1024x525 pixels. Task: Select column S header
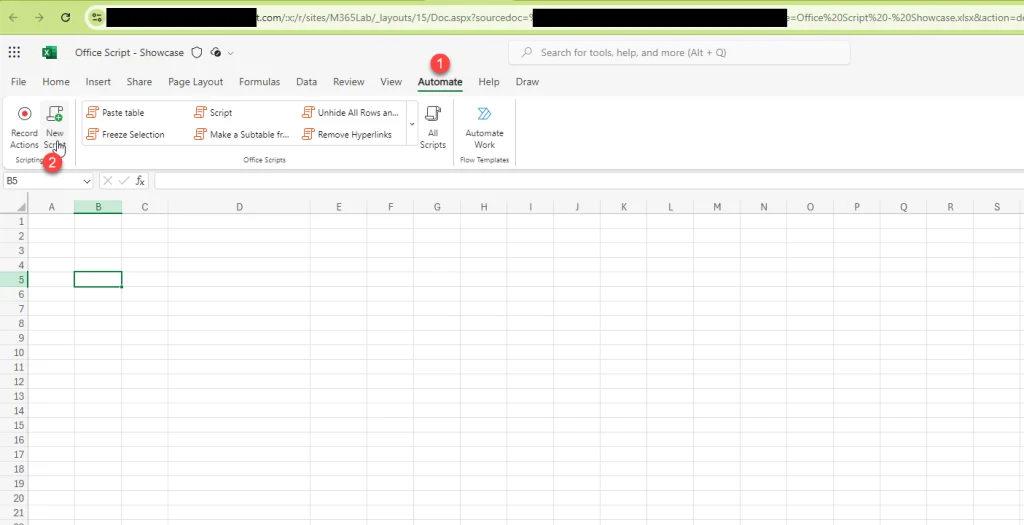pyautogui.click(x=997, y=207)
